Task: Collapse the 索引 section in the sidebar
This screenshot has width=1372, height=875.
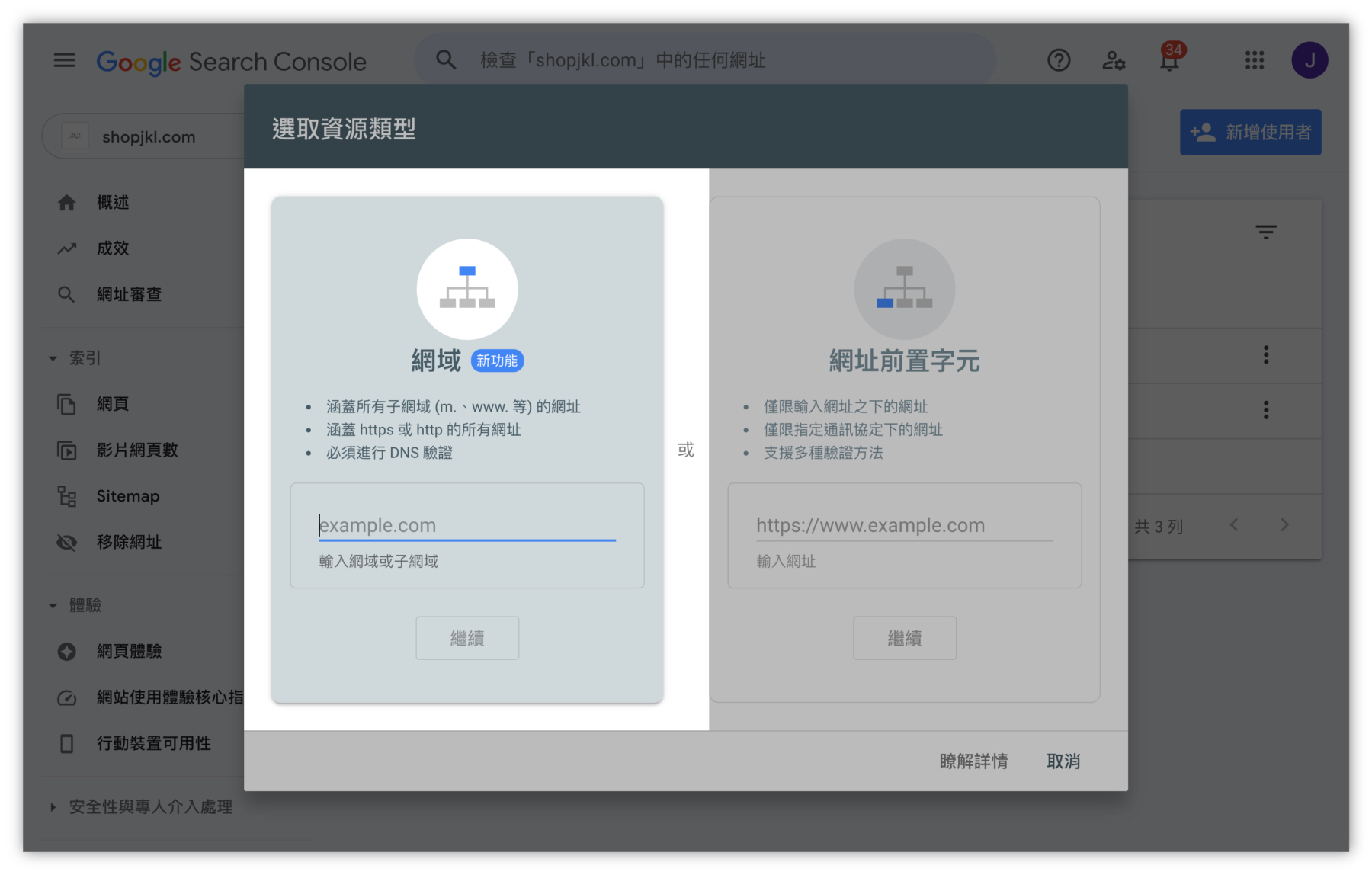Action: 53,357
